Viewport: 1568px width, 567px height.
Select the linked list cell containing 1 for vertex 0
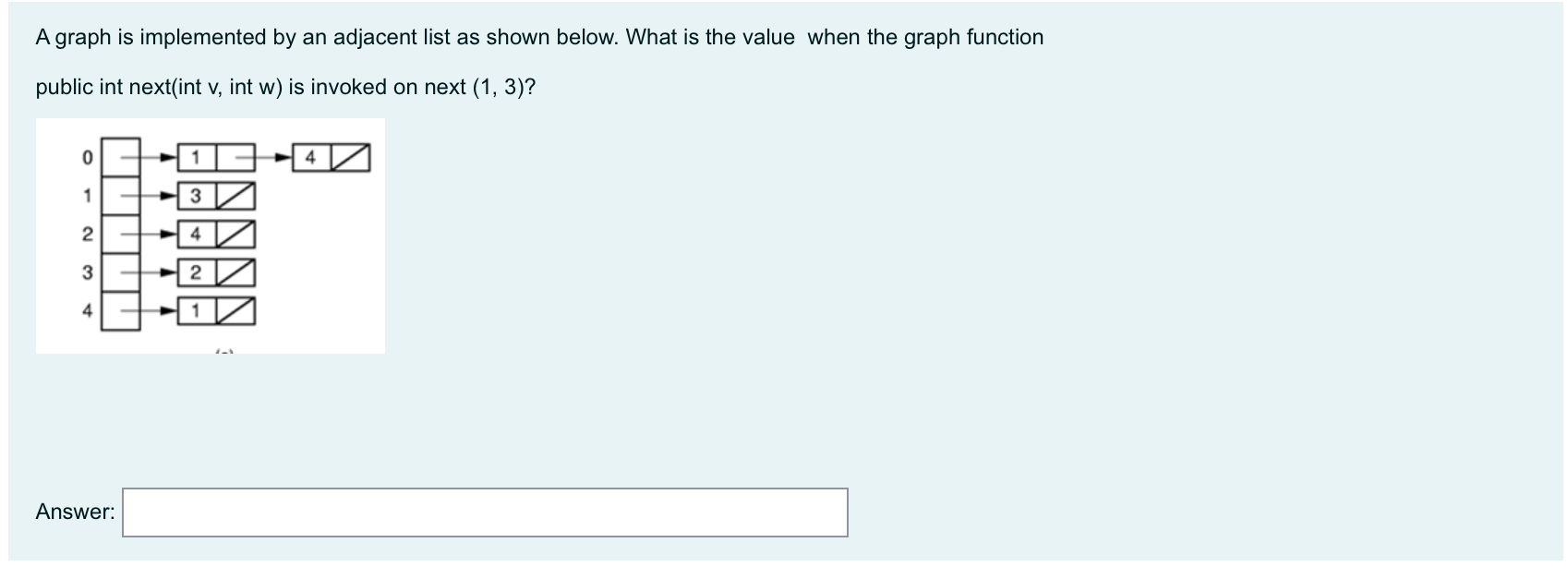click(195, 157)
